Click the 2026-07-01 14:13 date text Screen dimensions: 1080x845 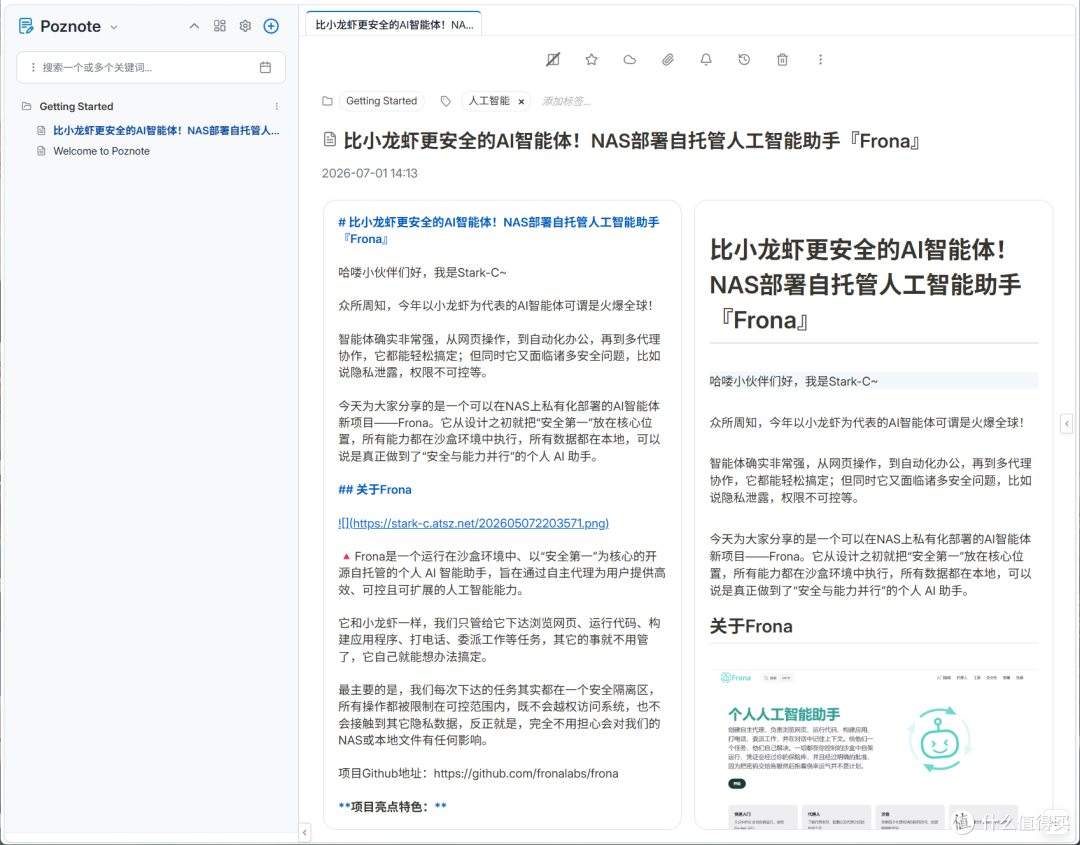click(370, 174)
